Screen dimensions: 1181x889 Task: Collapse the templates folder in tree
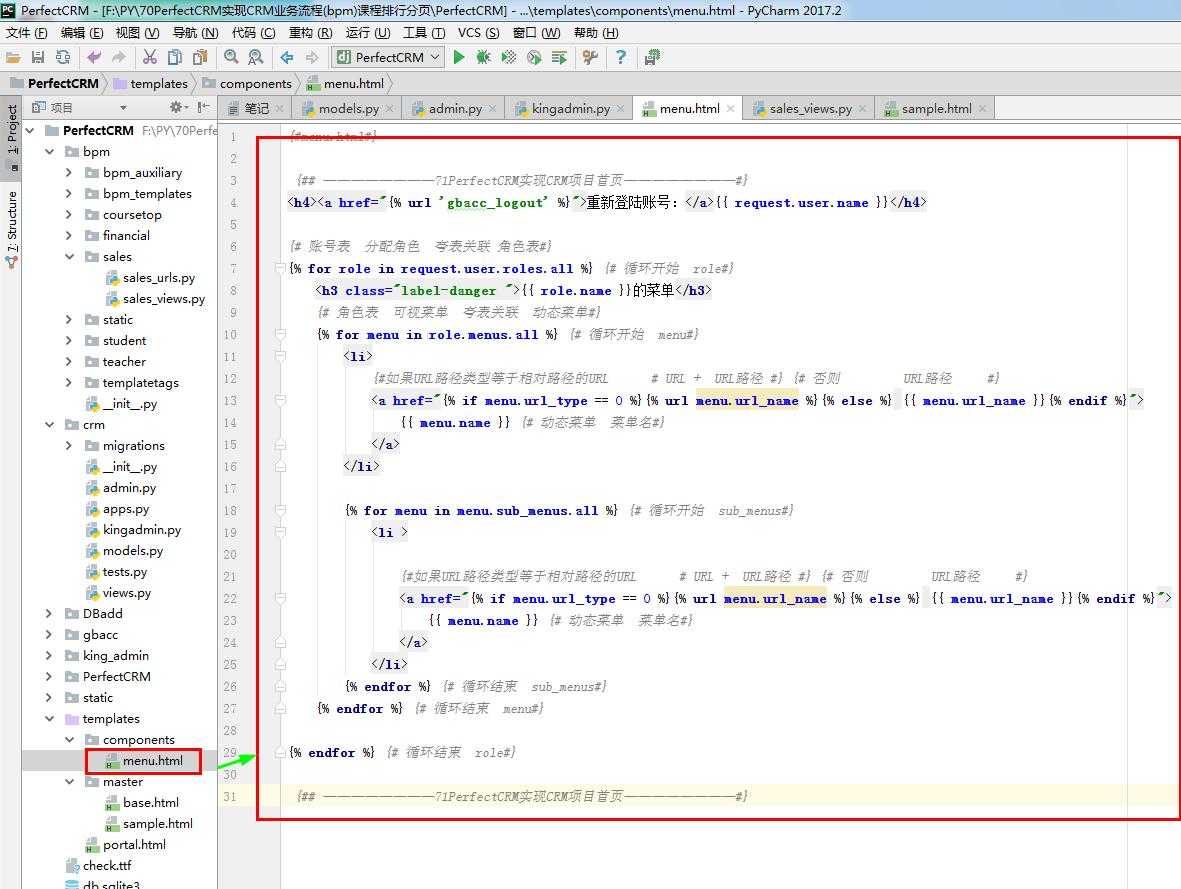coord(49,719)
